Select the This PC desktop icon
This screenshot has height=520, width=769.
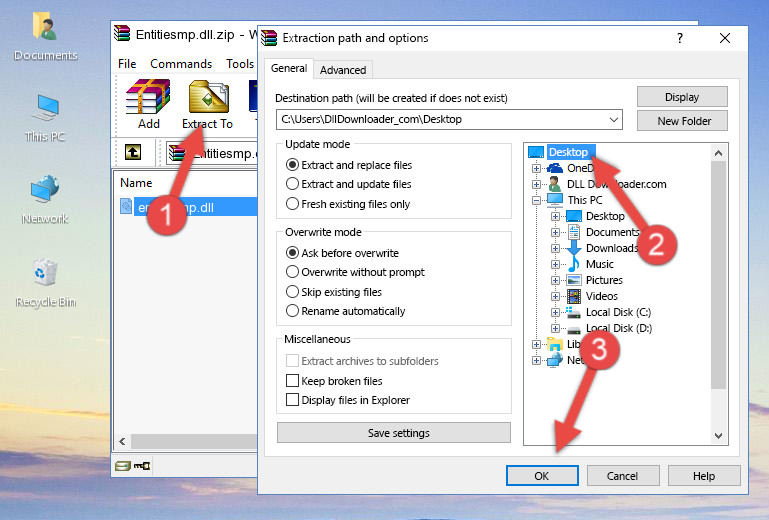(x=45, y=117)
